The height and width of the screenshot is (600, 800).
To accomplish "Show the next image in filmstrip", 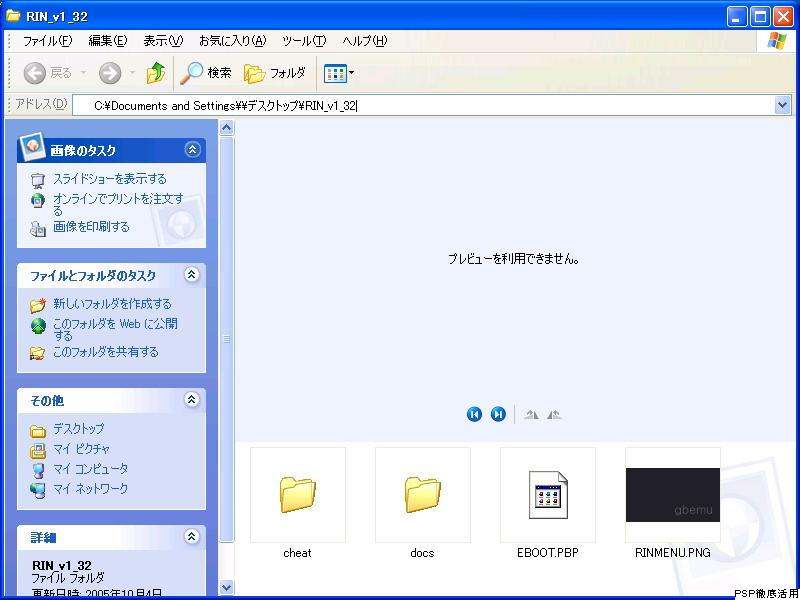I will pos(498,414).
